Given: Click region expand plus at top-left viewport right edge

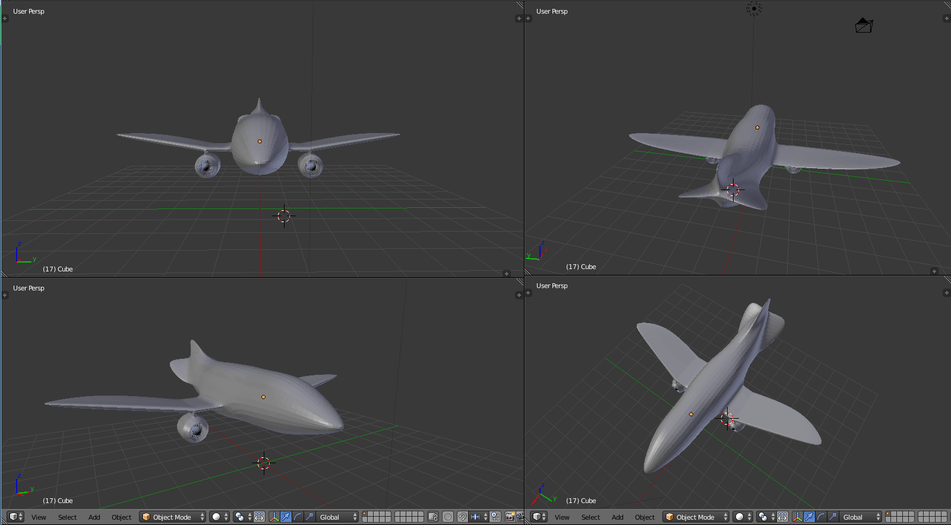Looking at the screenshot, I should pos(519,18).
